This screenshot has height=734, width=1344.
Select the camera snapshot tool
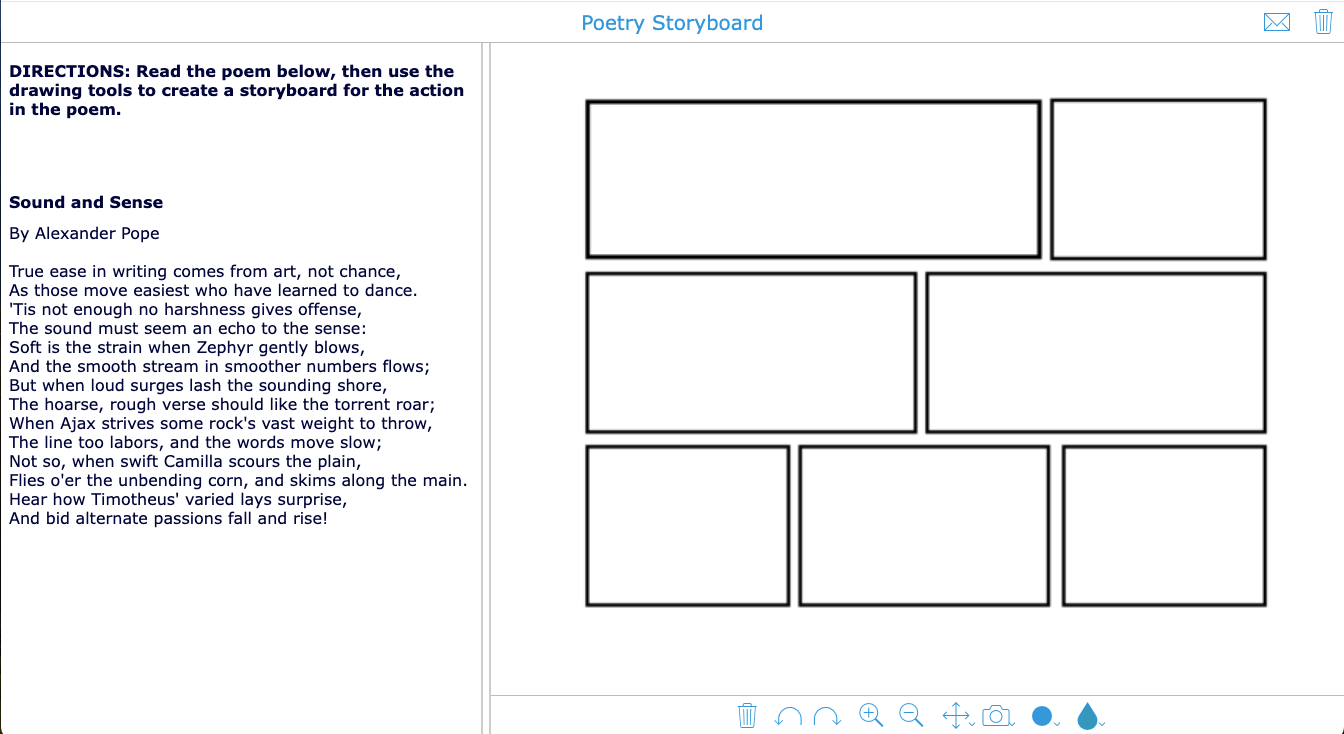(996, 716)
